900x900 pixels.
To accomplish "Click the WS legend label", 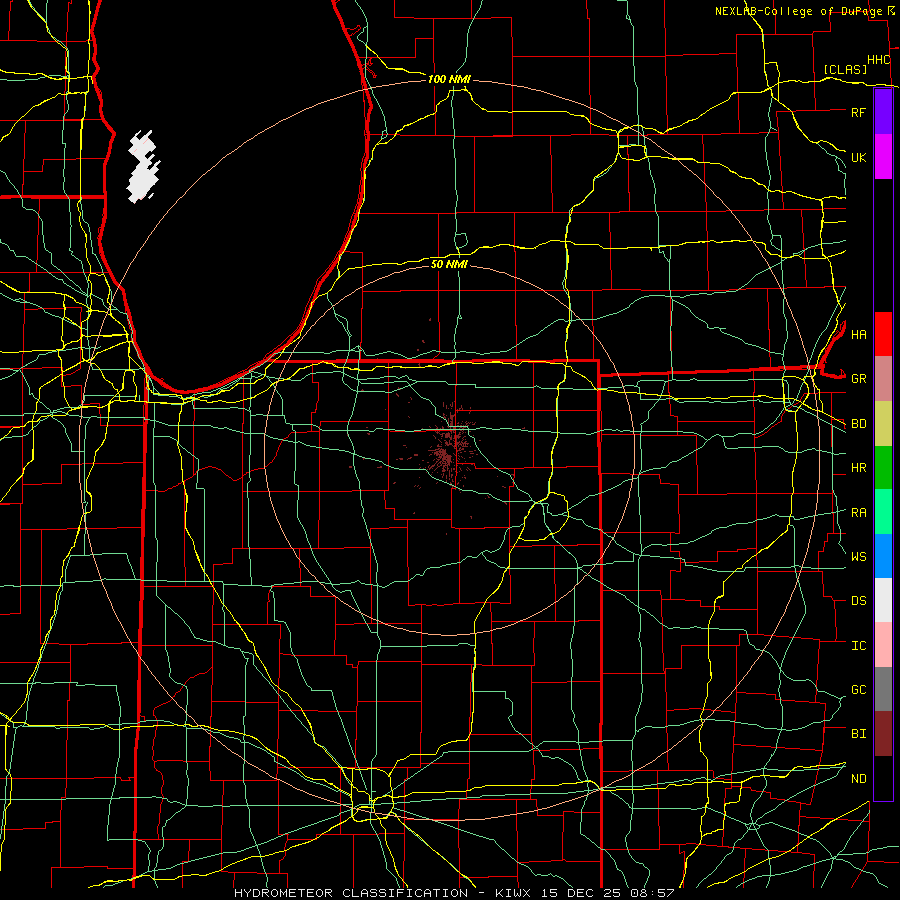I will coord(859,556).
